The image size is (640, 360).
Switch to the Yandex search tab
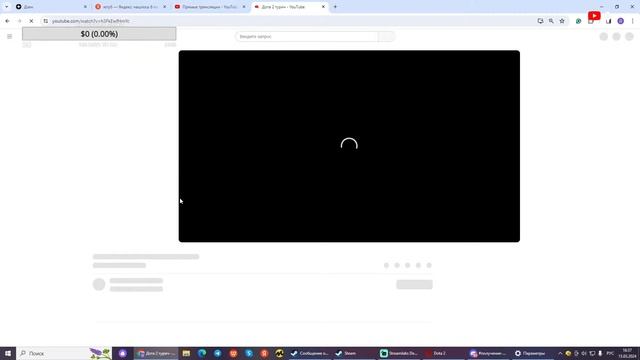131,7
